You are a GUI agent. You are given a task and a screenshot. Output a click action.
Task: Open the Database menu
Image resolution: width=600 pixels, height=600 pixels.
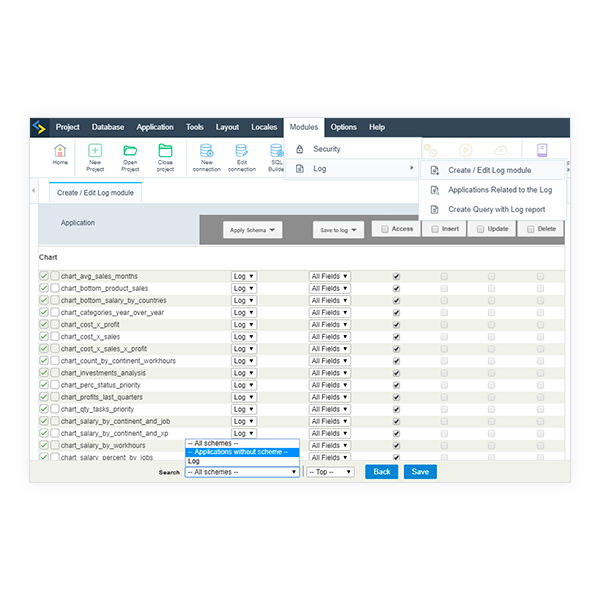pyautogui.click(x=108, y=127)
